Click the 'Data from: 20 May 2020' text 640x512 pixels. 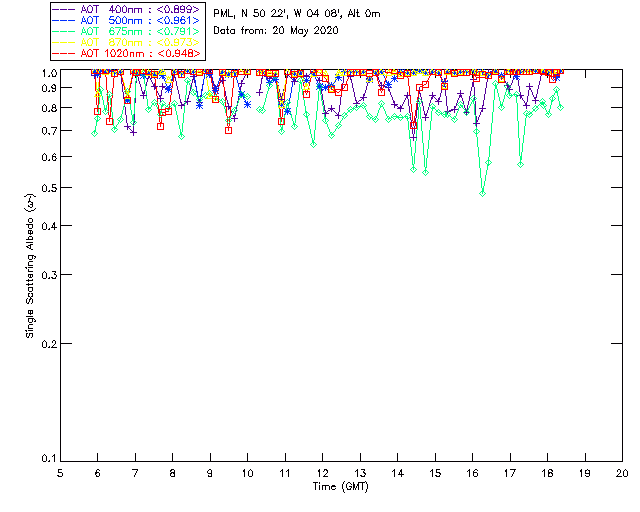[276, 31]
